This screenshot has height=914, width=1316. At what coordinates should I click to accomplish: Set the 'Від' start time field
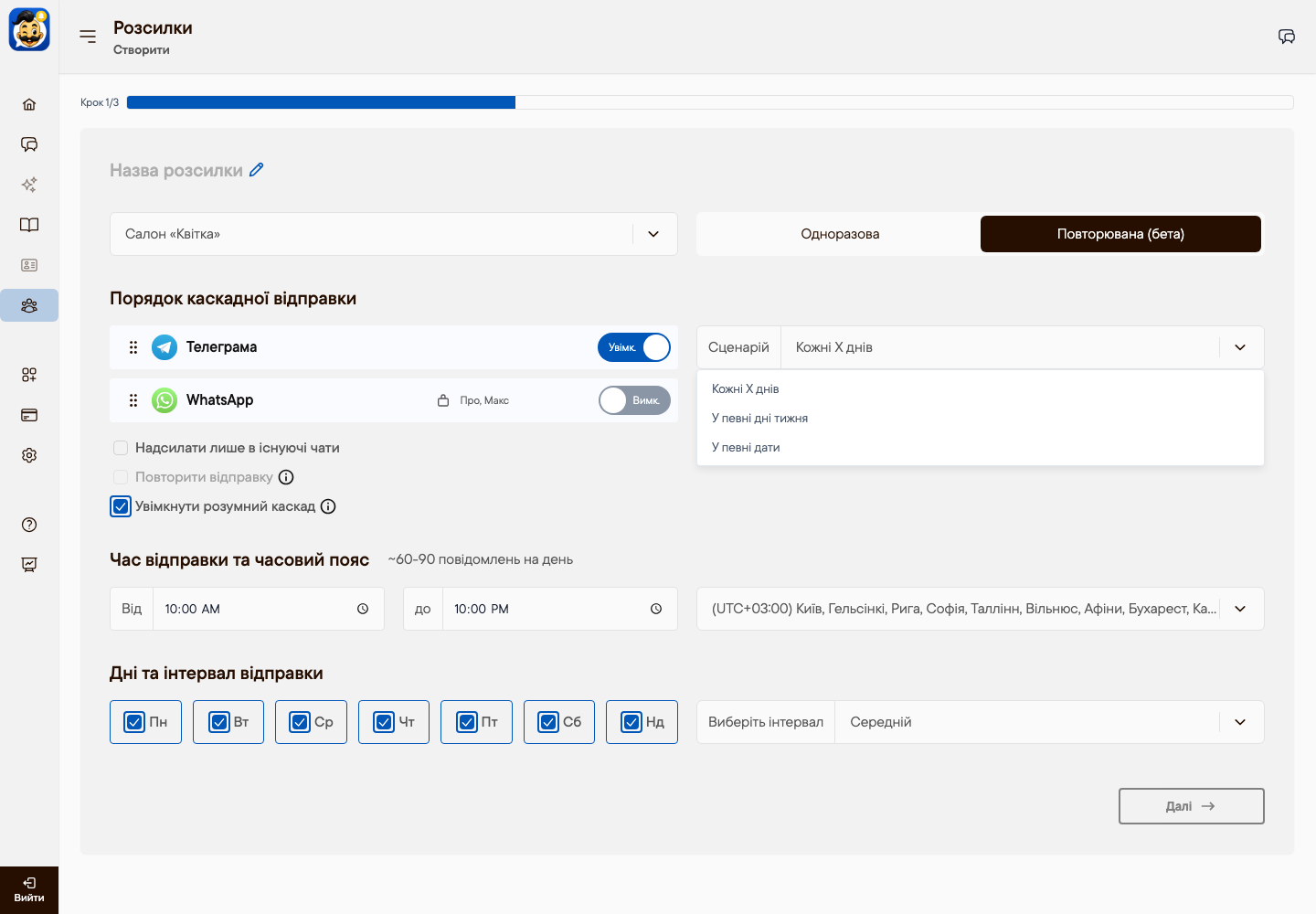[x=247, y=609]
